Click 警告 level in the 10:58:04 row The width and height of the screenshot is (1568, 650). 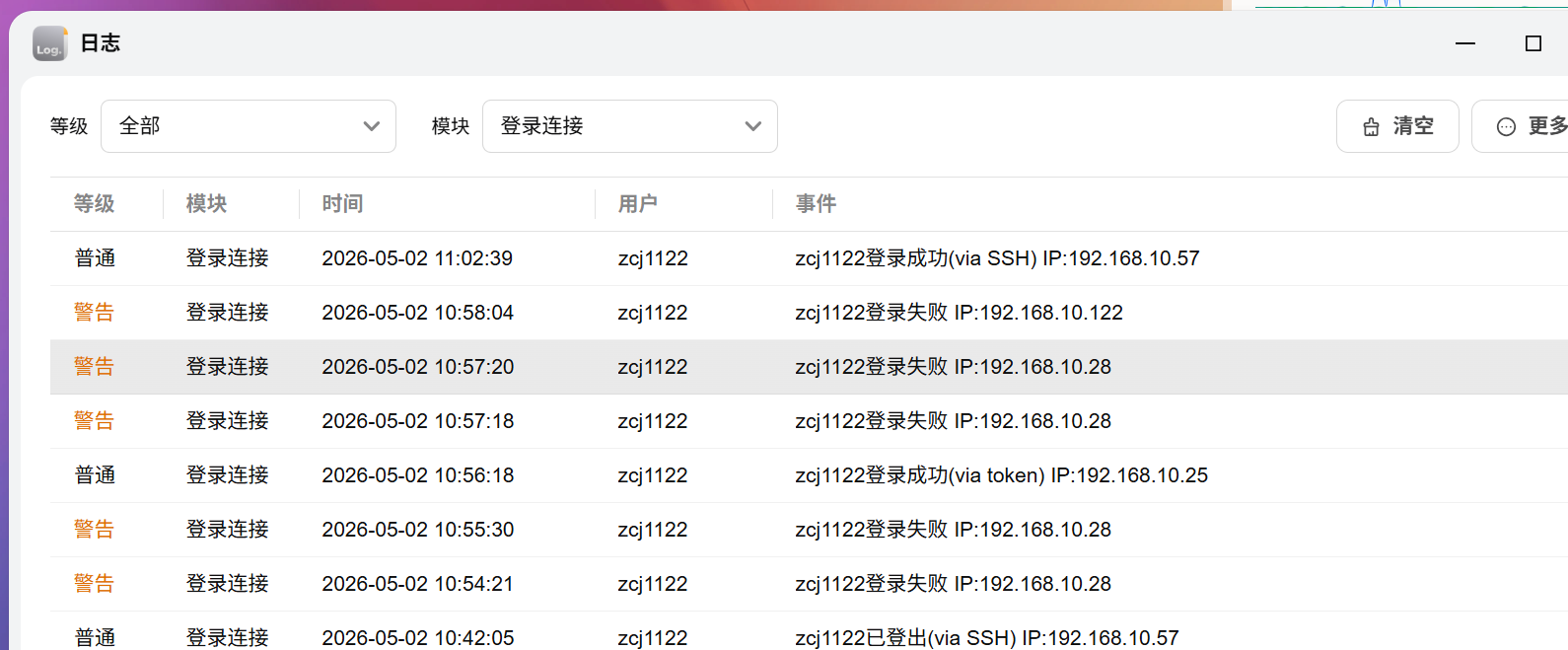(95, 313)
